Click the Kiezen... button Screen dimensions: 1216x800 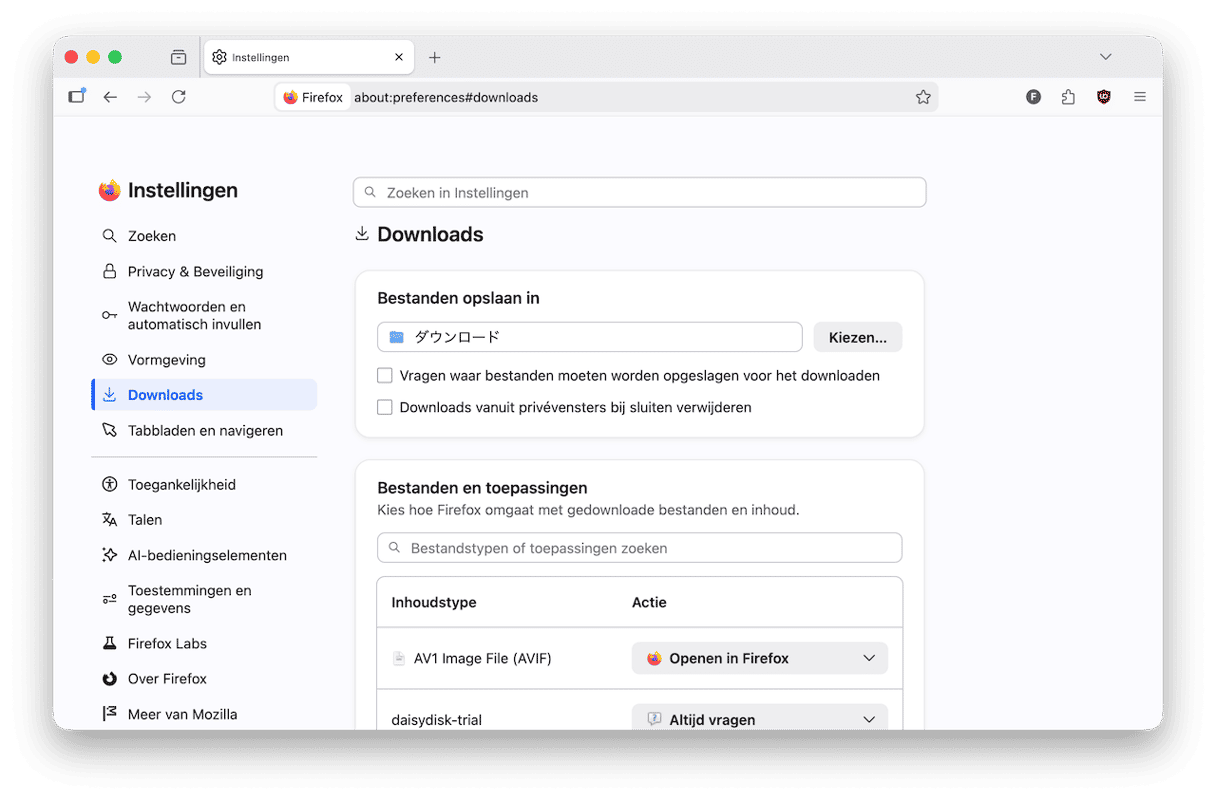pos(858,337)
